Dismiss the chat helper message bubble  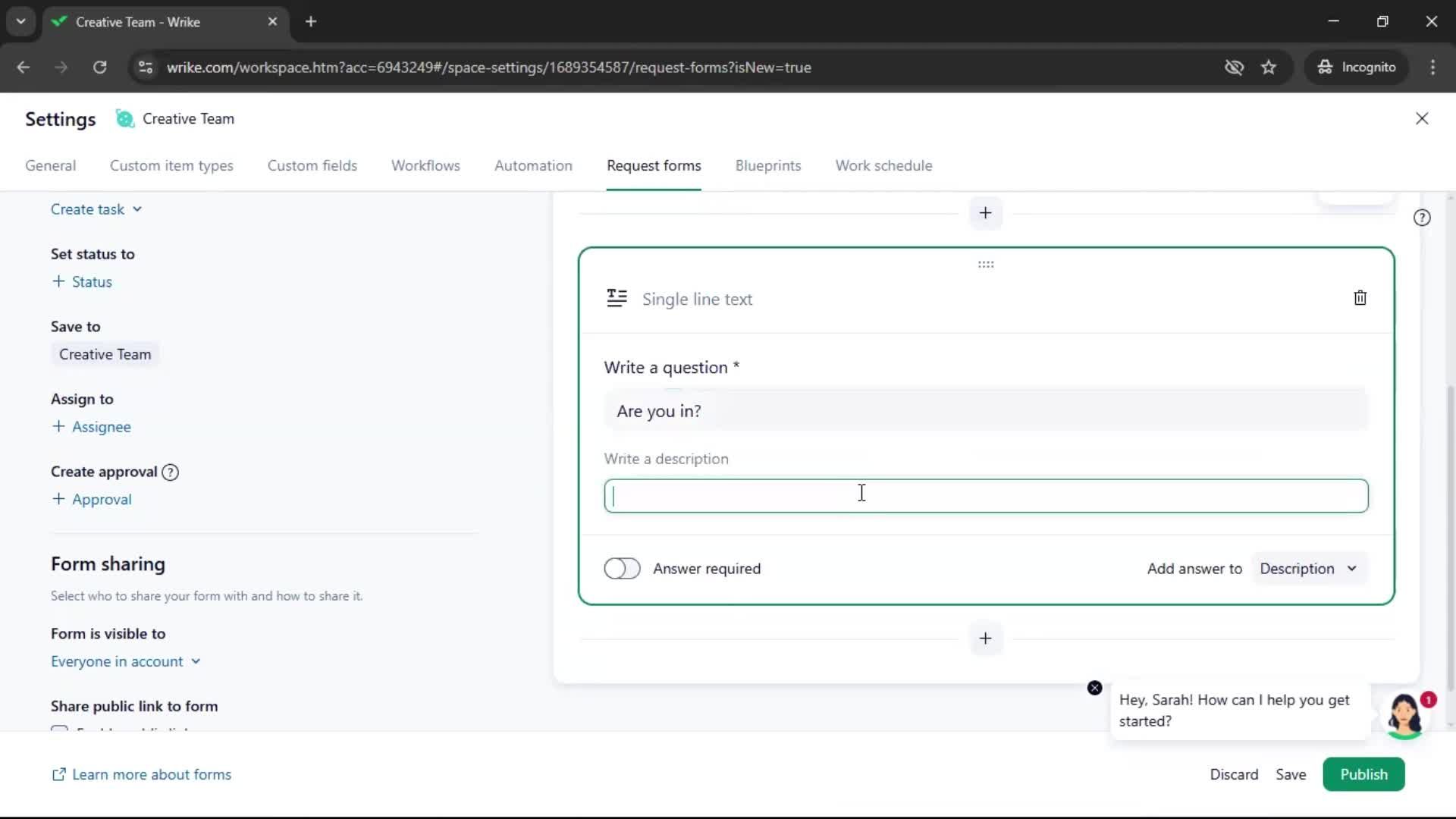[1094, 688]
